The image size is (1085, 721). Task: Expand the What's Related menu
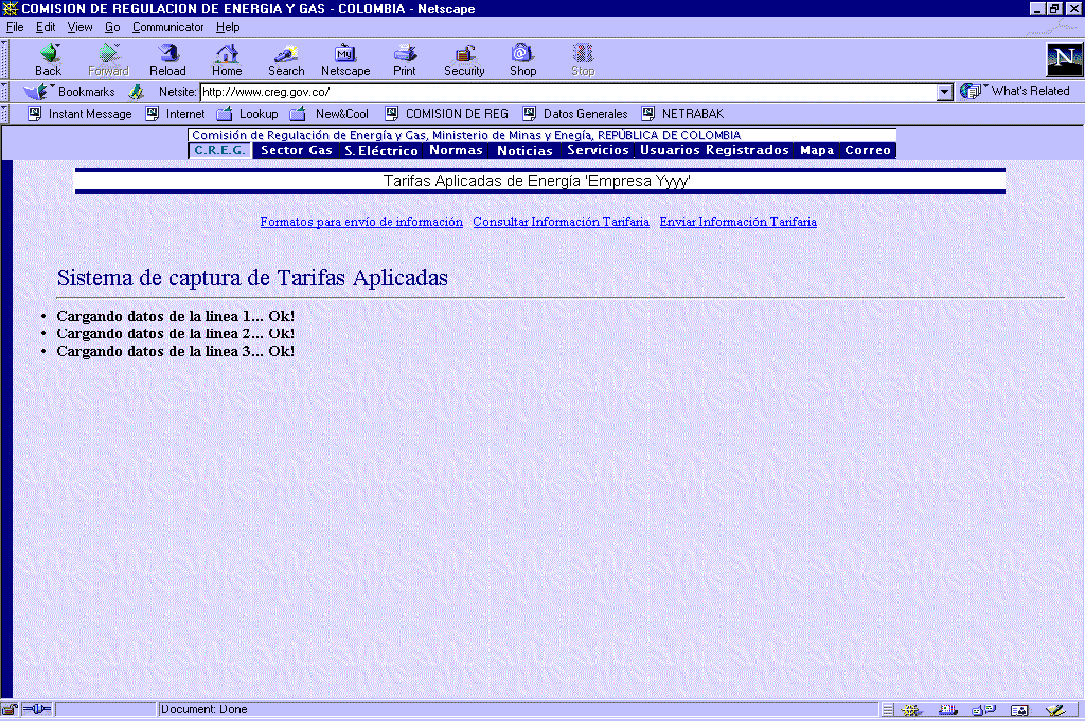point(1017,91)
